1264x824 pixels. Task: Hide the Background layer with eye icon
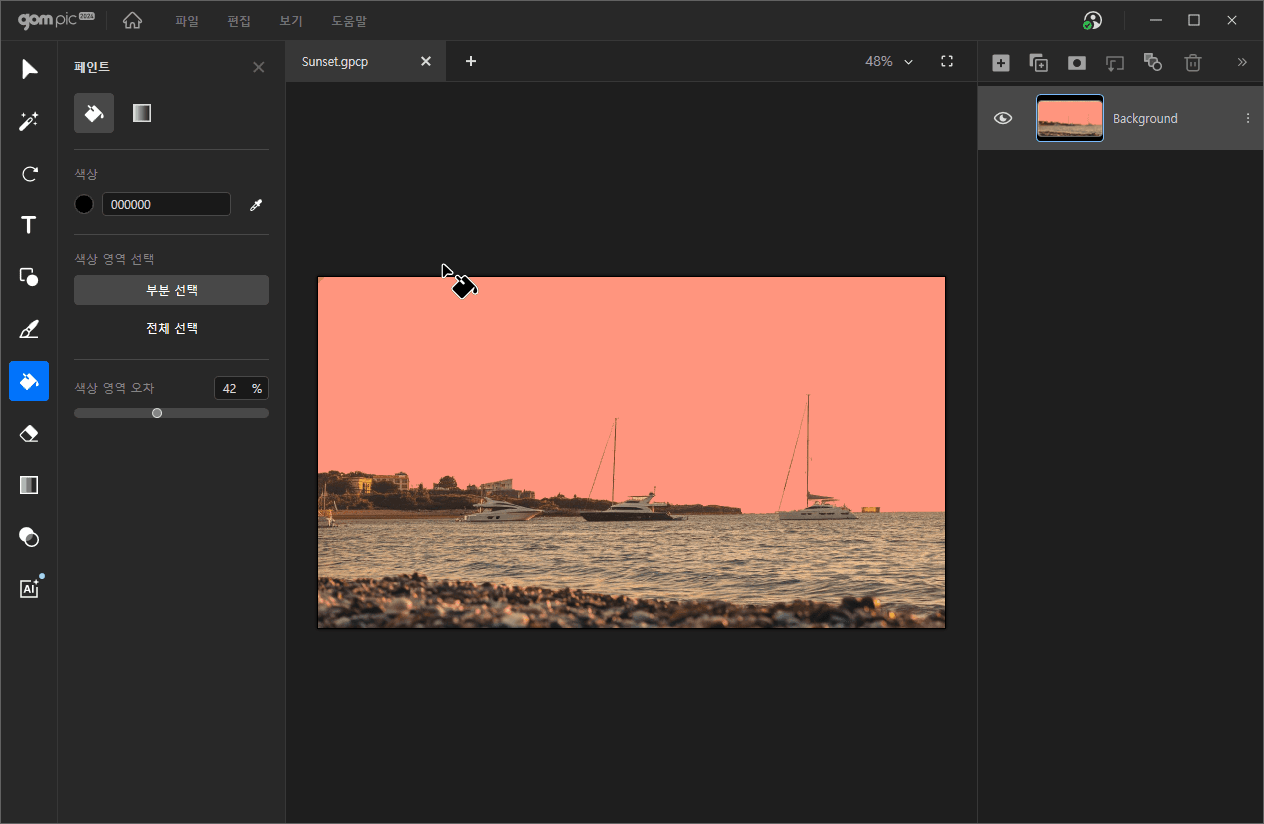(1003, 118)
